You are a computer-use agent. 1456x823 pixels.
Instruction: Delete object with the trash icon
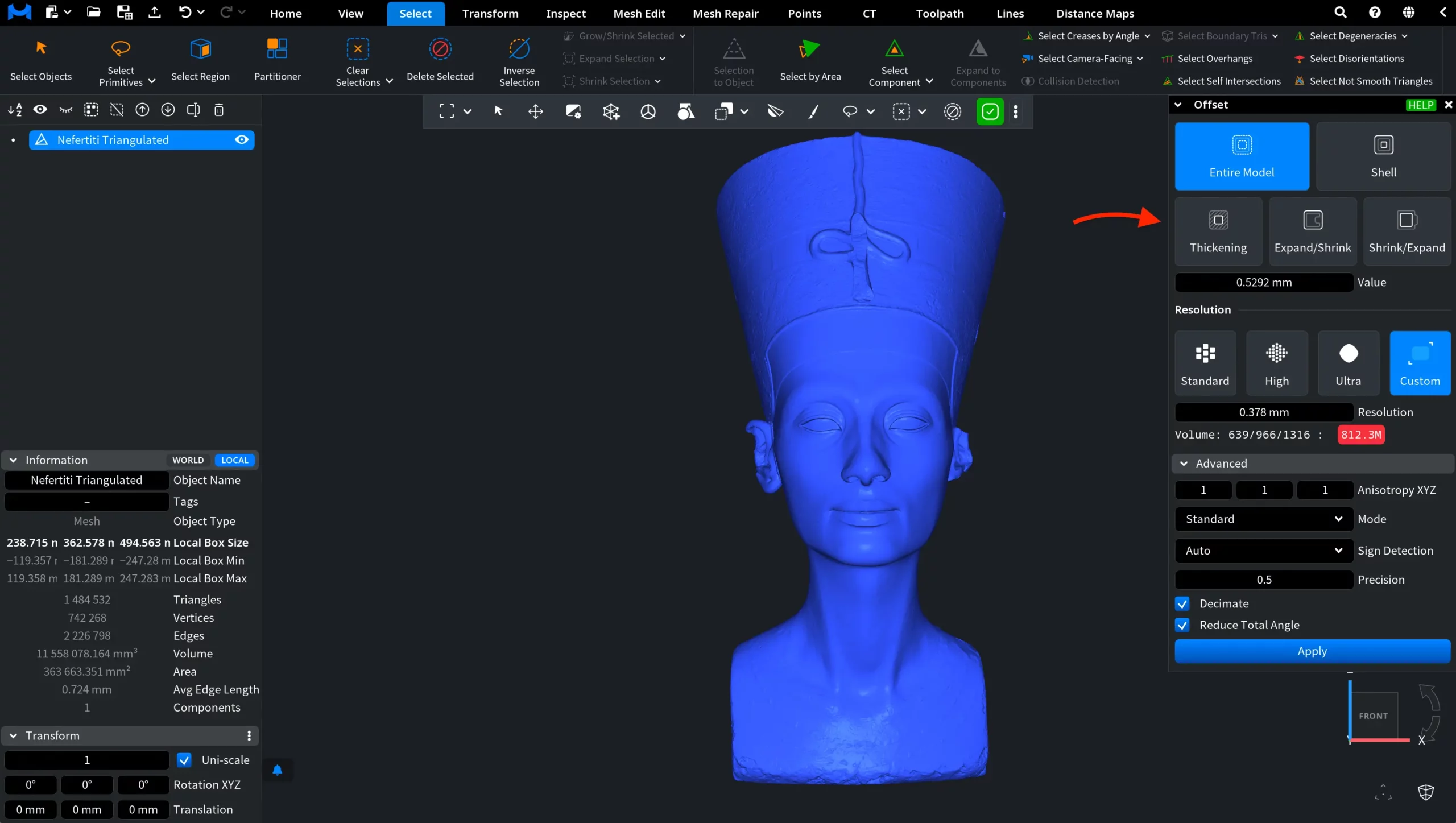pos(219,110)
